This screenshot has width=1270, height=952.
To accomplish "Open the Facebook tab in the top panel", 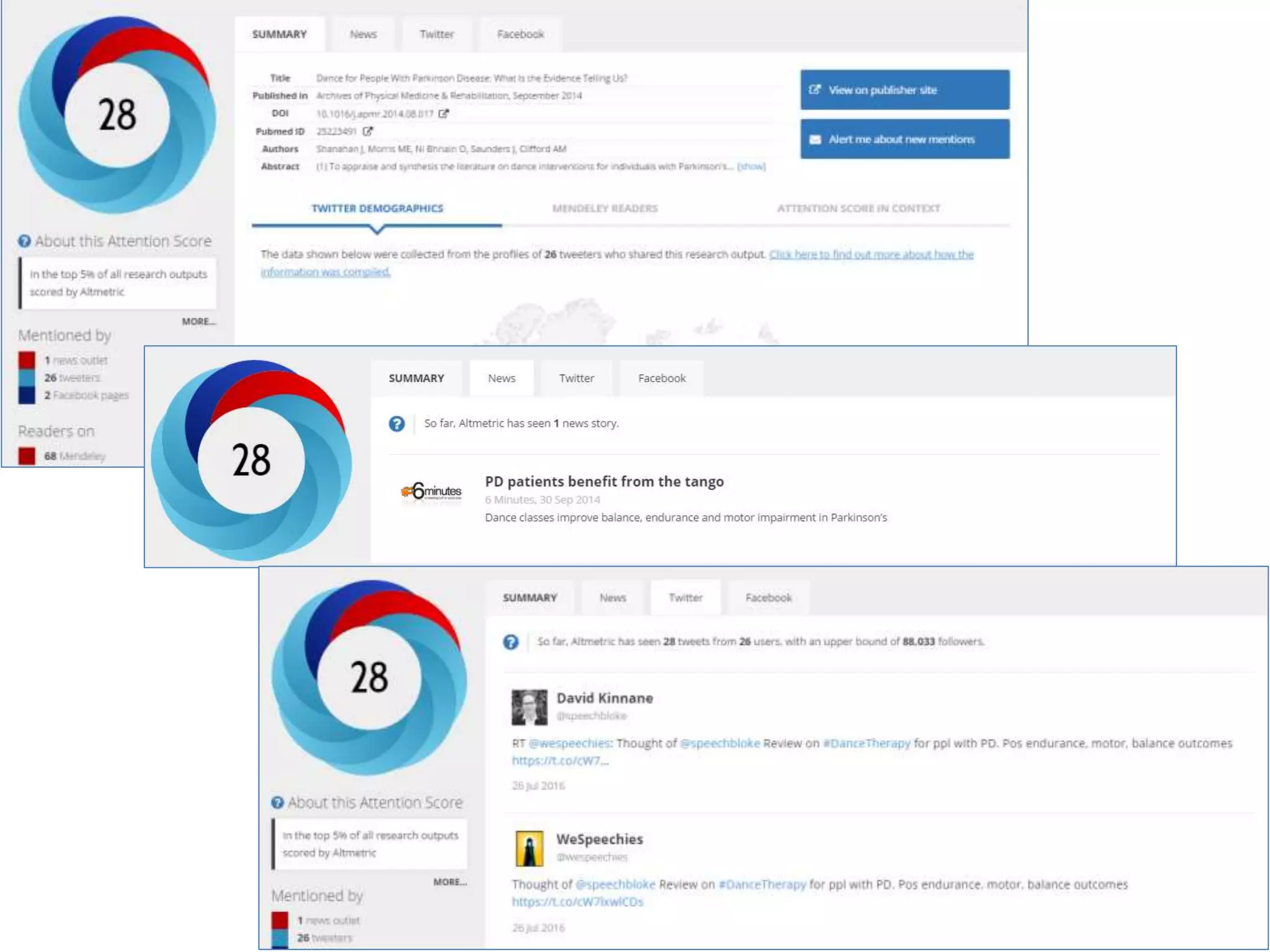I will click(520, 35).
